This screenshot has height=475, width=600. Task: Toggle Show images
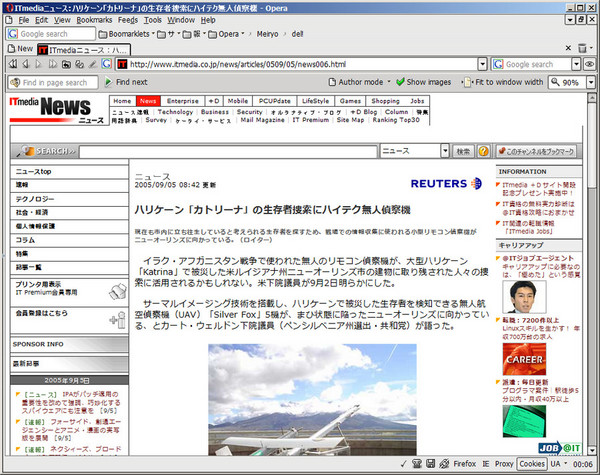tap(424, 82)
